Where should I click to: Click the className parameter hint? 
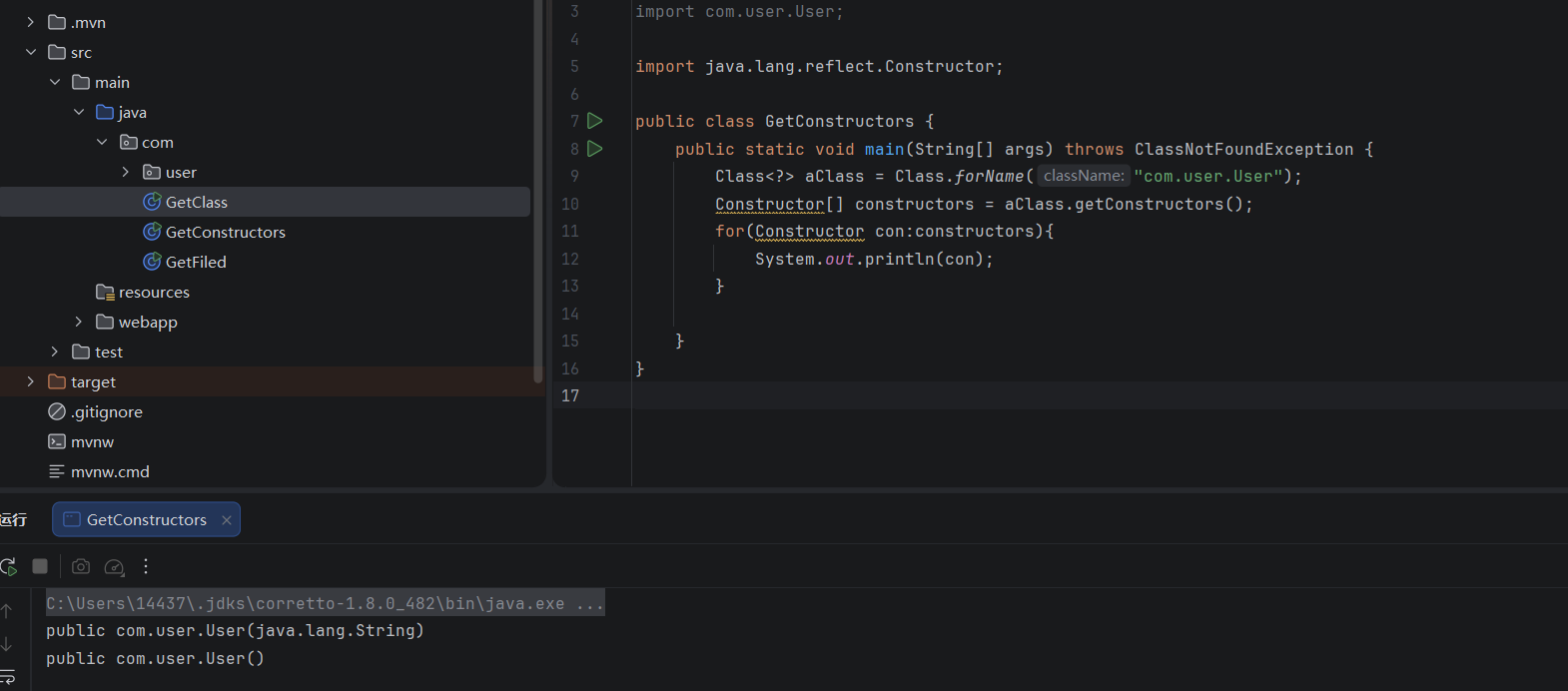click(1084, 176)
